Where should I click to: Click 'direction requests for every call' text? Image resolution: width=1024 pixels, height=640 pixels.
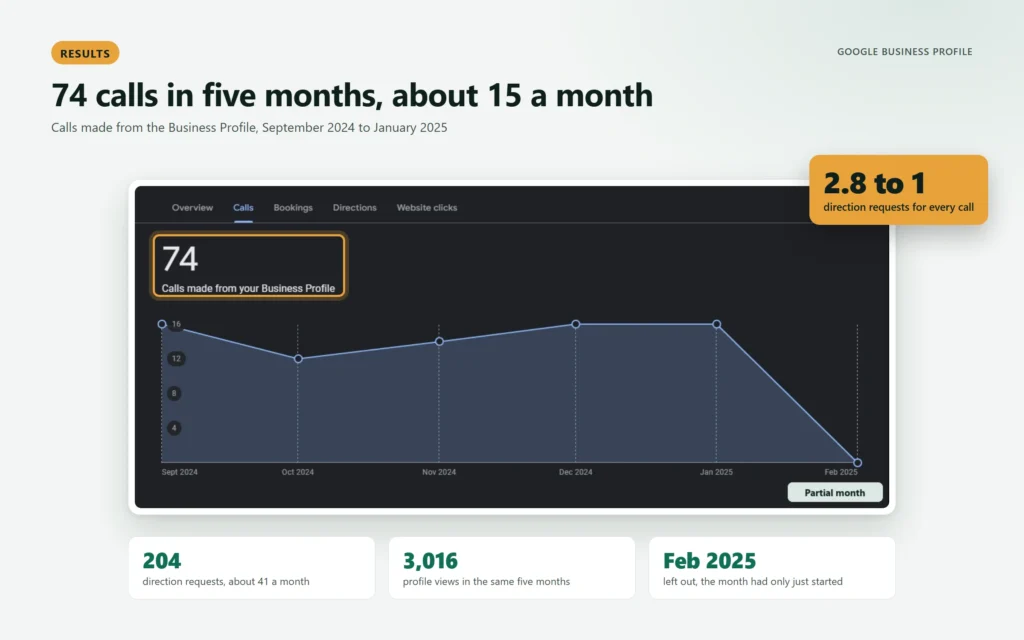tap(898, 207)
